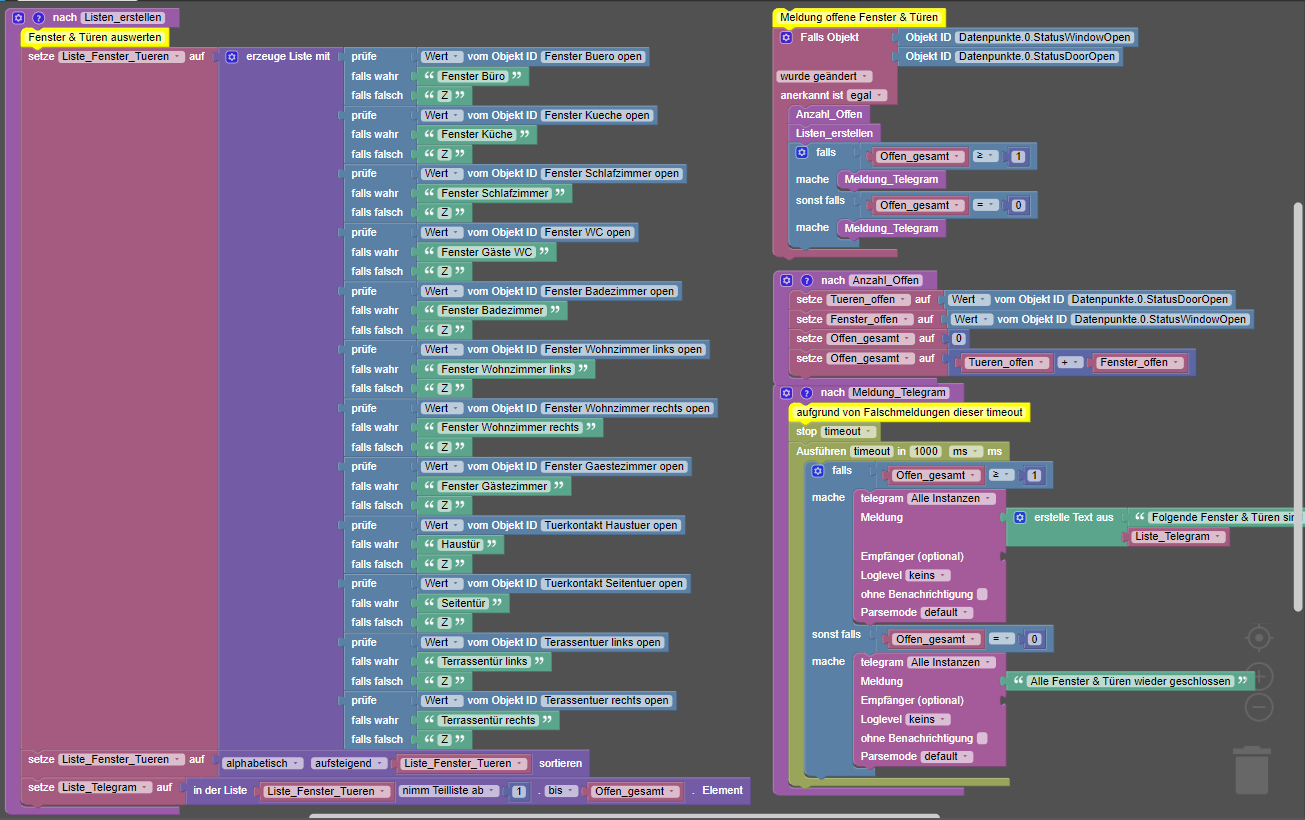Open '+' operator dropdown between Tueren_offen and Fenster_offen
The height and width of the screenshot is (820, 1305).
tap(1070, 362)
